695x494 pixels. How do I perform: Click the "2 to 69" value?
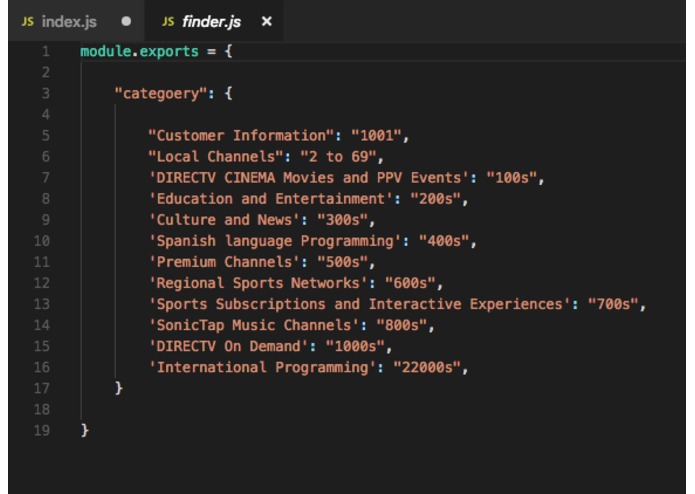tap(339, 157)
